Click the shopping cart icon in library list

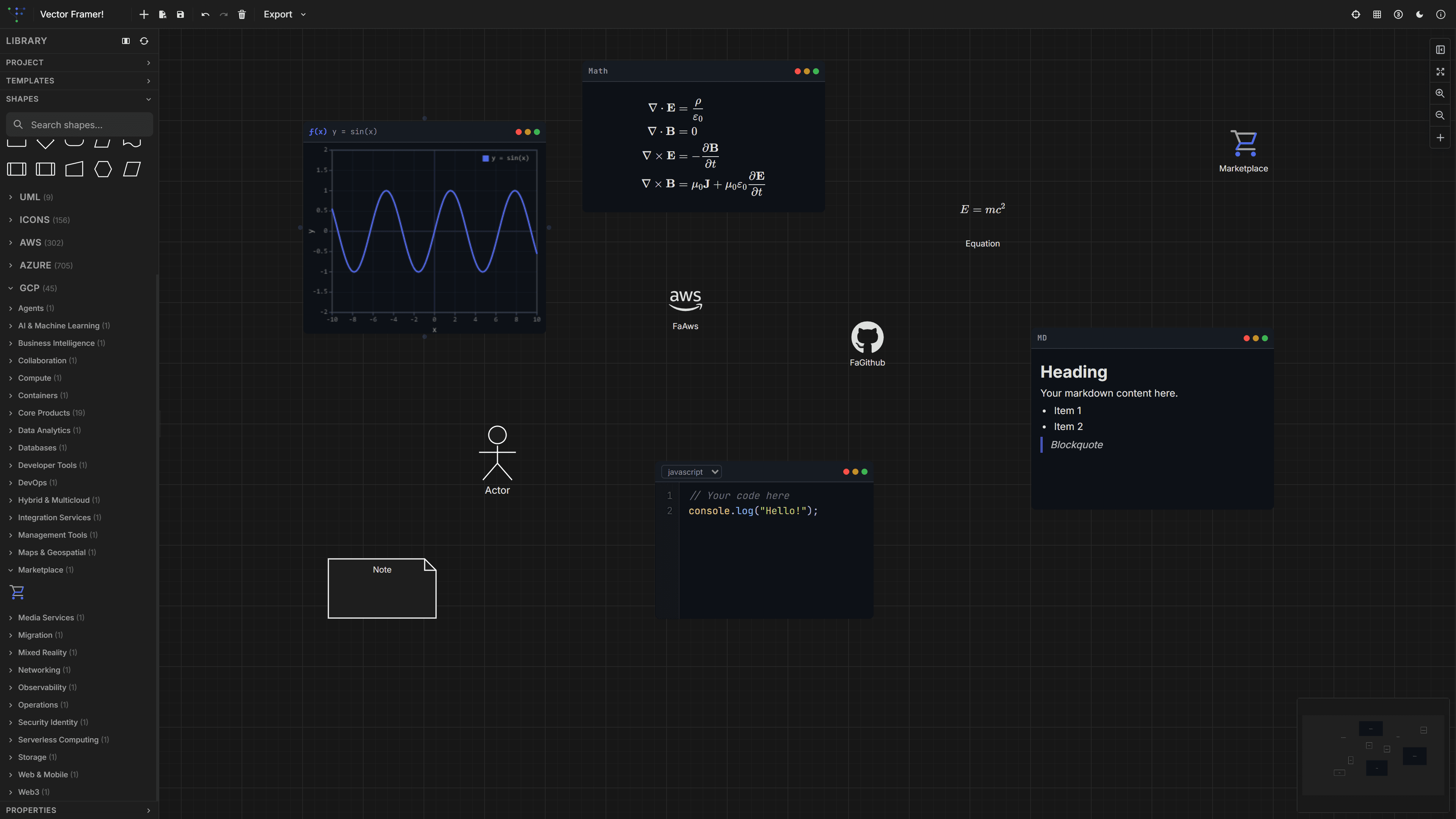click(x=17, y=592)
